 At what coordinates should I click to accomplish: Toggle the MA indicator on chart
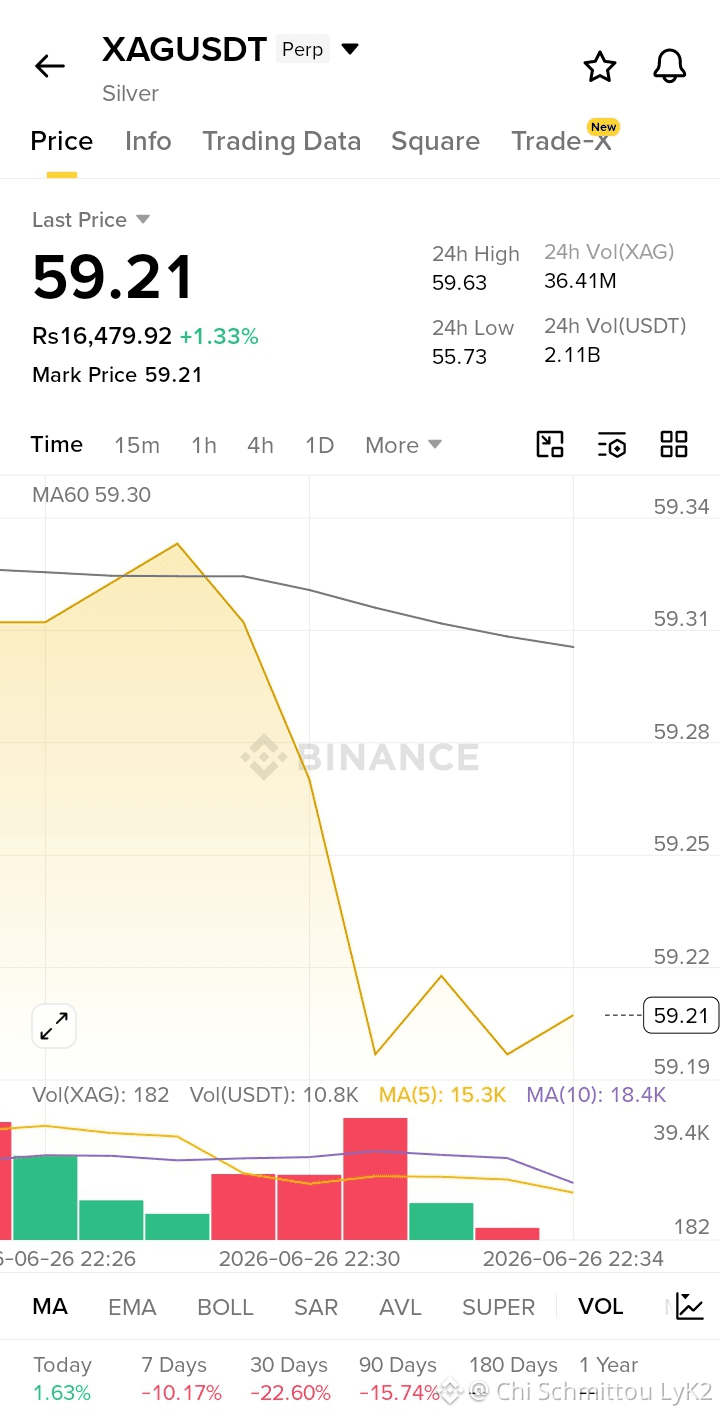pos(50,1307)
